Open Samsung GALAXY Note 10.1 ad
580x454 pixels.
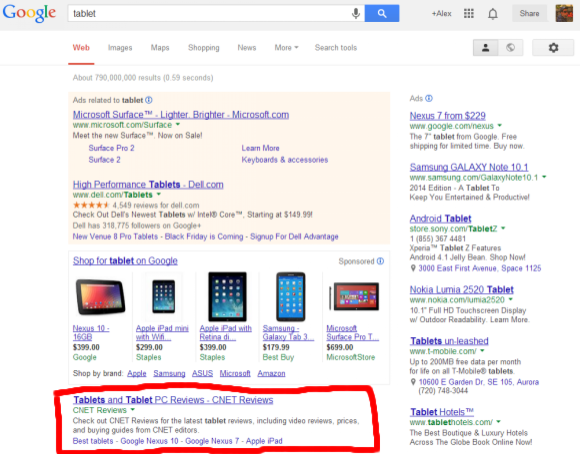click(469, 167)
